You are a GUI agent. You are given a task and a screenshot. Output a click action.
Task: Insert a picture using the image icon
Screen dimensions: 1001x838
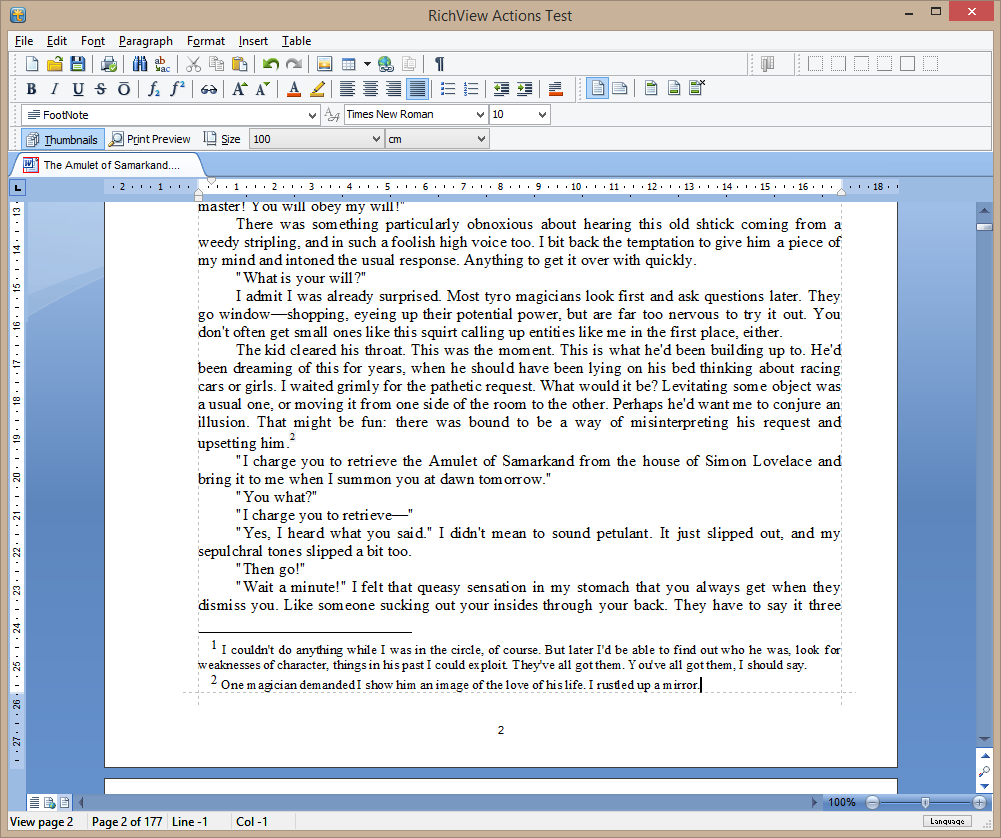325,64
